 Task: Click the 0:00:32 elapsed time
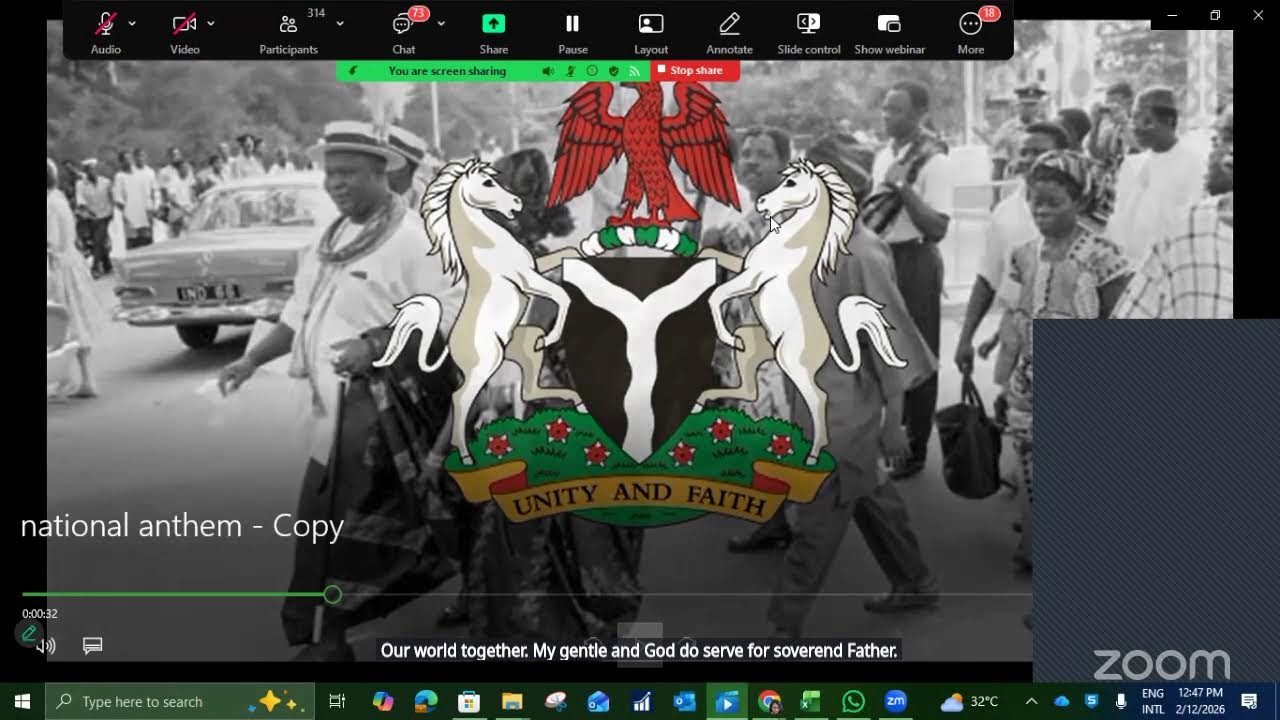point(40,614)
